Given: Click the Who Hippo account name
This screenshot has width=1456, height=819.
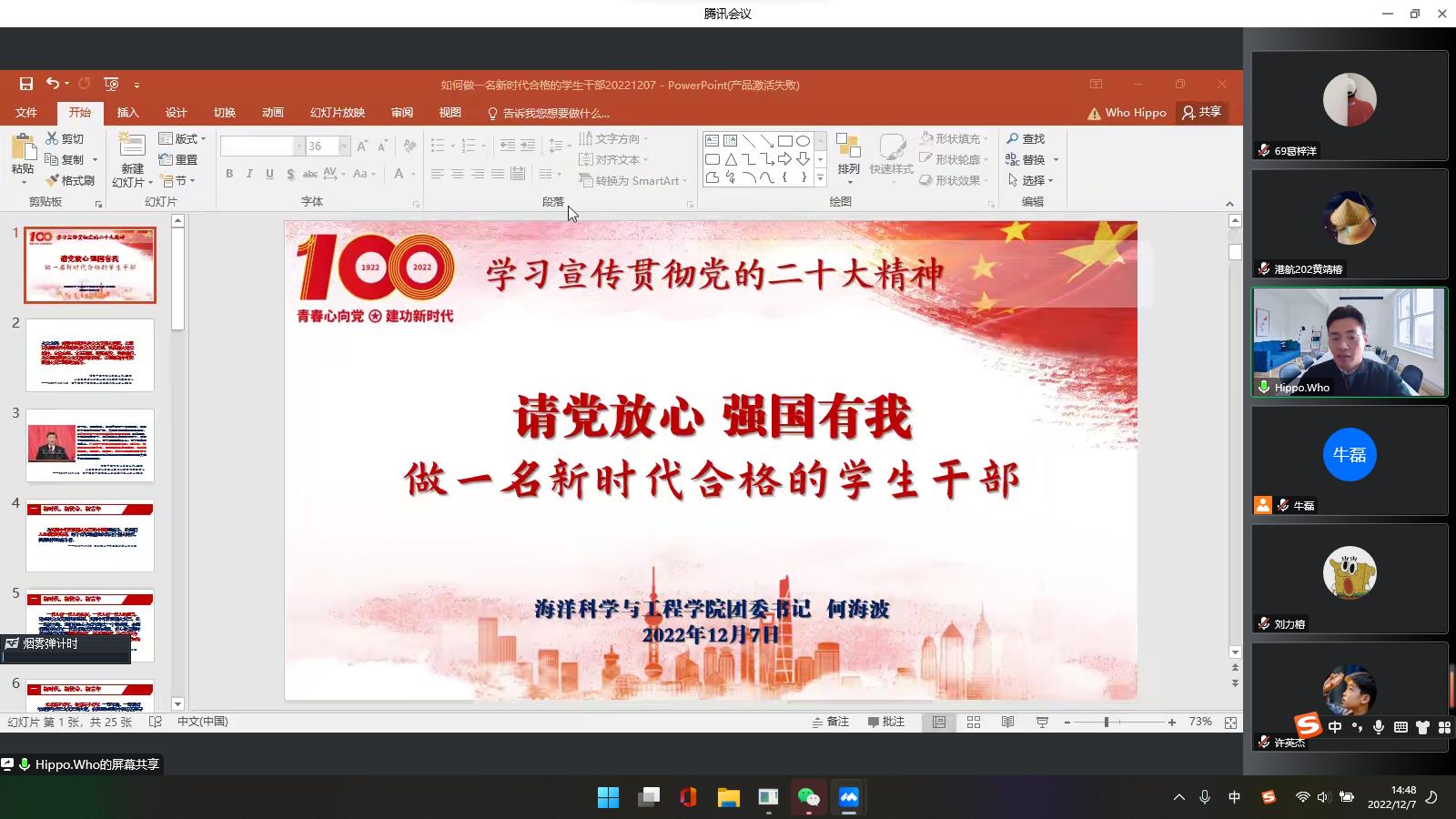Looking at the screenshot, I should point(1136,113).
